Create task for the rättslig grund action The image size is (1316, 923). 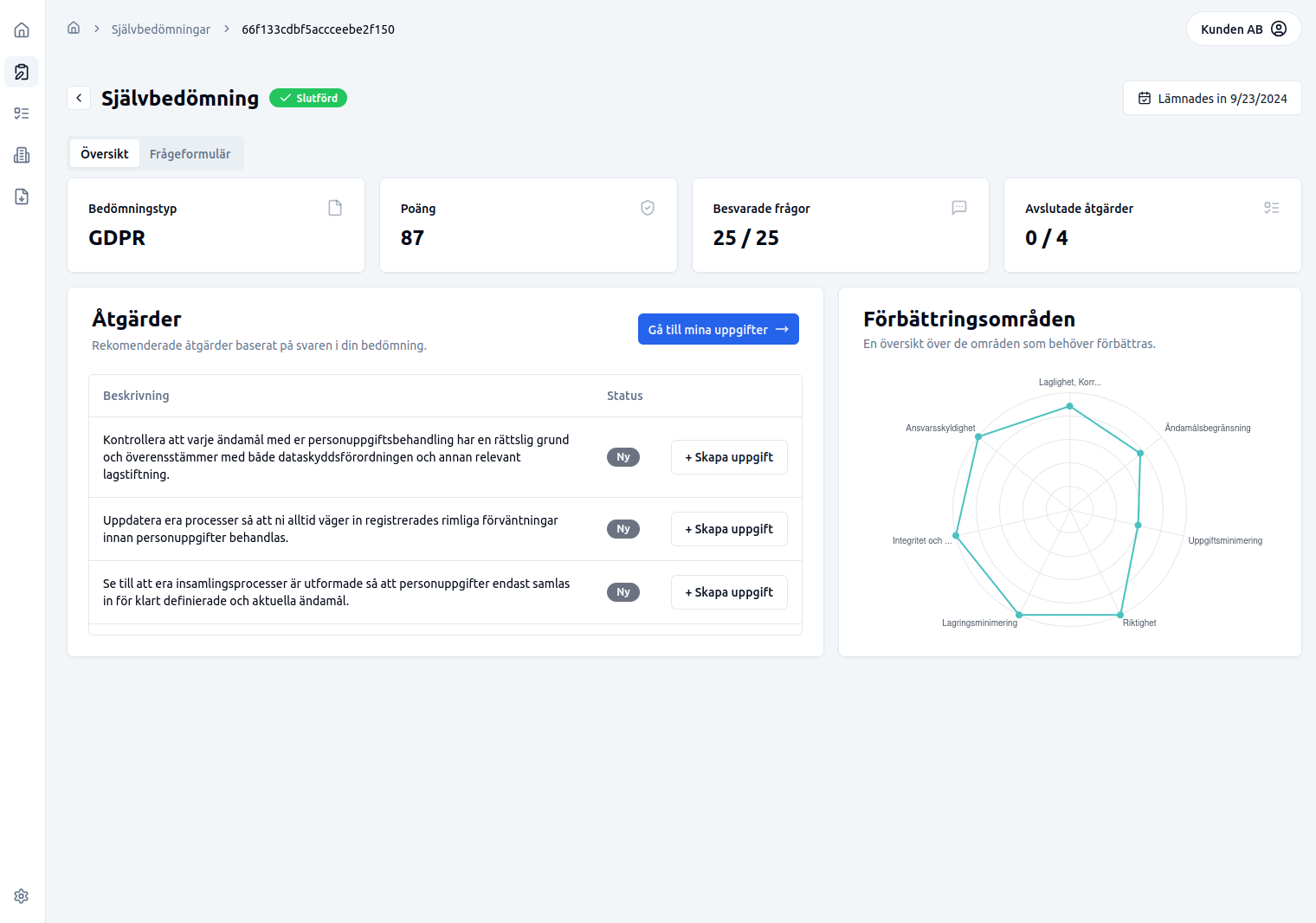(729, 457)
